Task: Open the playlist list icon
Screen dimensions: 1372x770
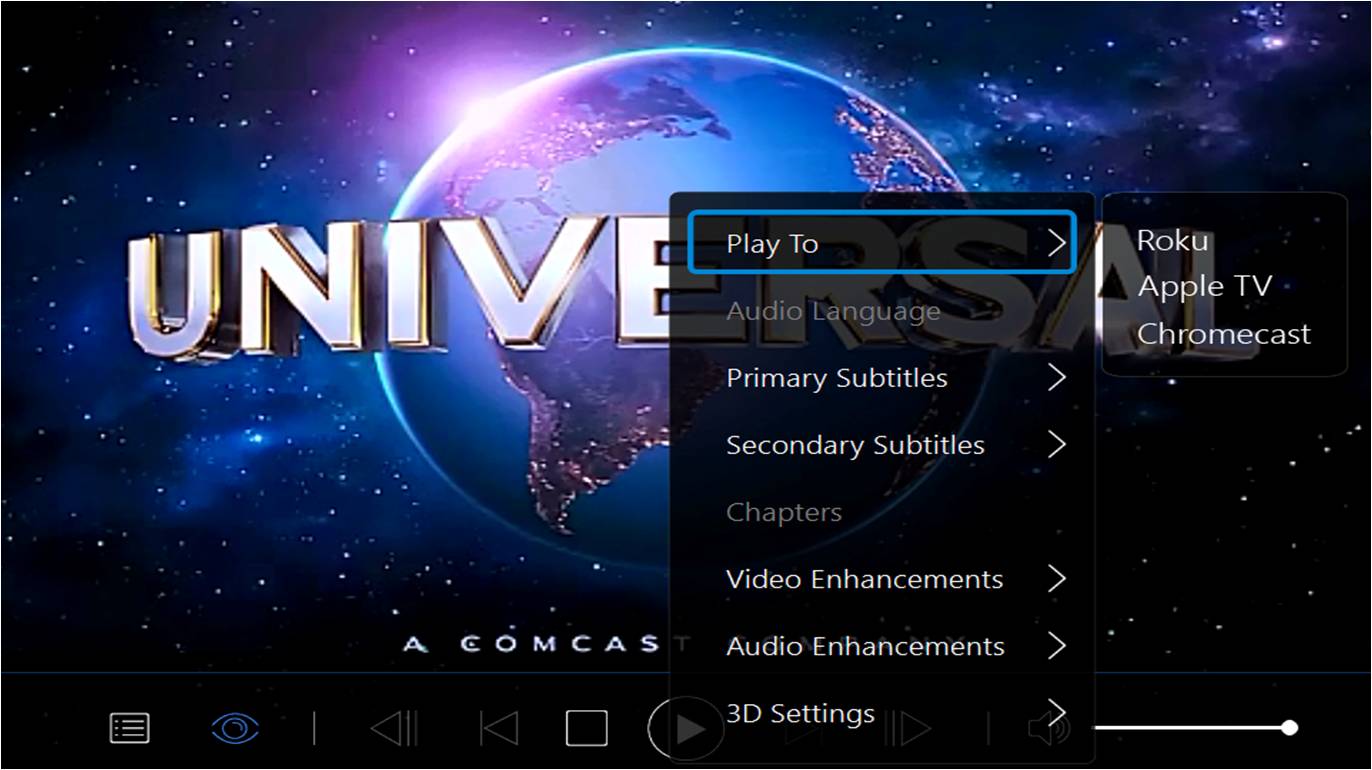Action: [129, 728]
